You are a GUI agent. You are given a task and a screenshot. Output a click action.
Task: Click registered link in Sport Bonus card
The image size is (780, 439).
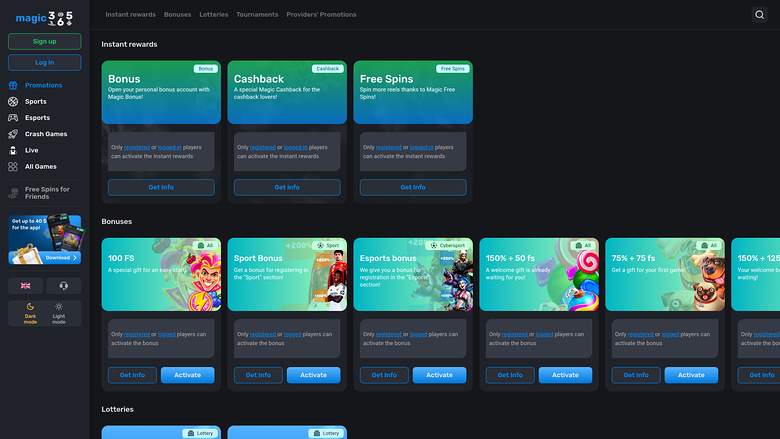[x=263, y=334]
